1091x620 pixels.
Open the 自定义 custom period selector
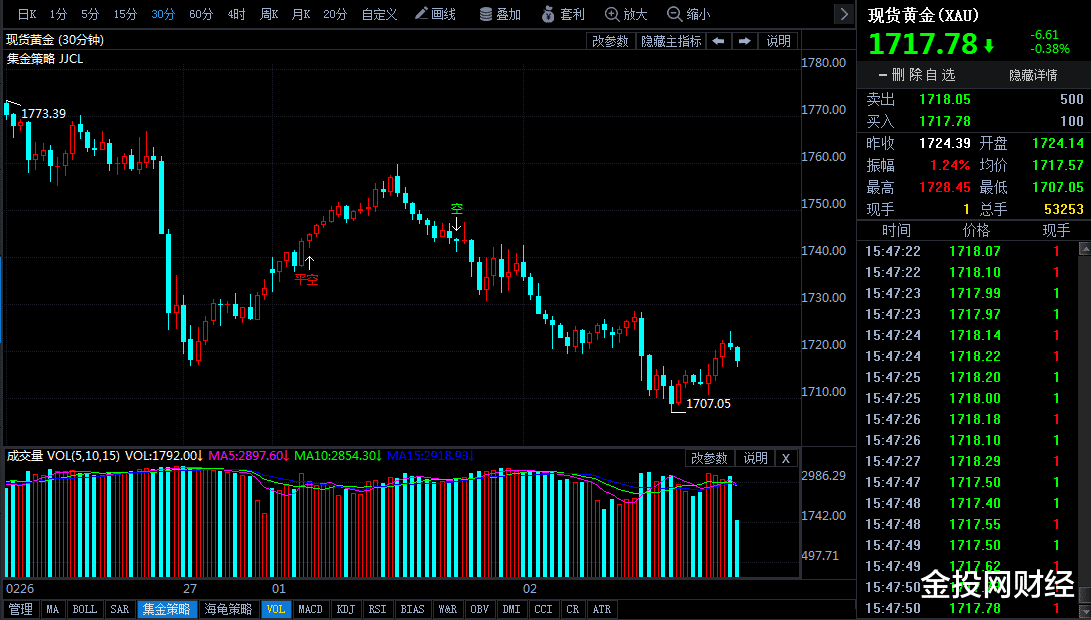[x=380, y=14]
